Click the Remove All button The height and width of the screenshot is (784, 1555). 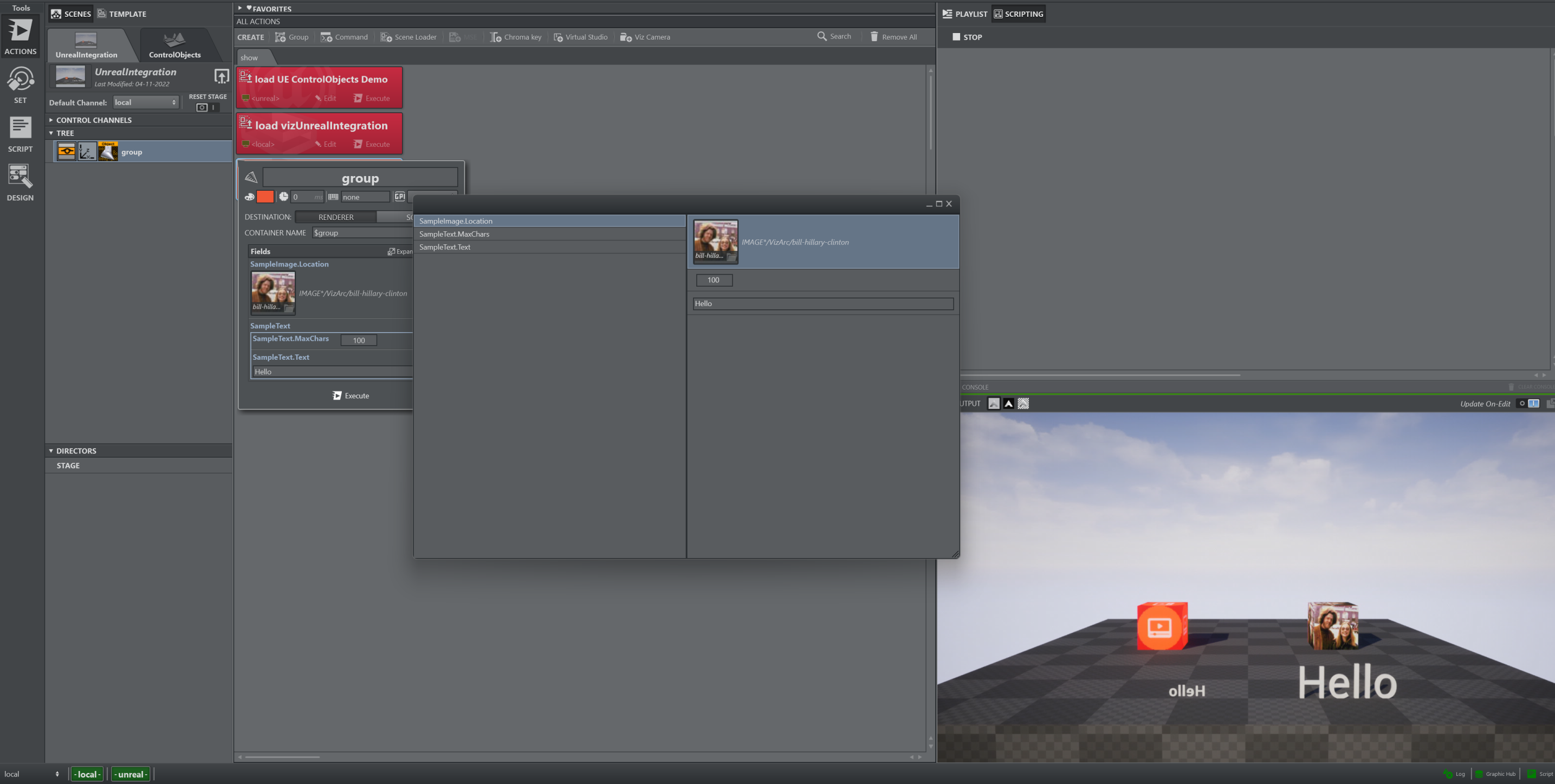(x=893, y=37)
